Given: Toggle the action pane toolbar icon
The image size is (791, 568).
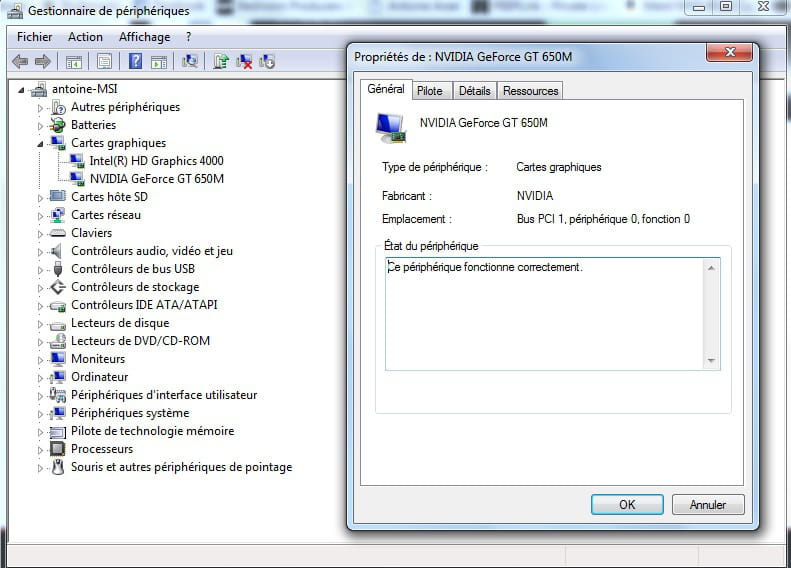Looking at the screenshot, I should pos(158,62).
